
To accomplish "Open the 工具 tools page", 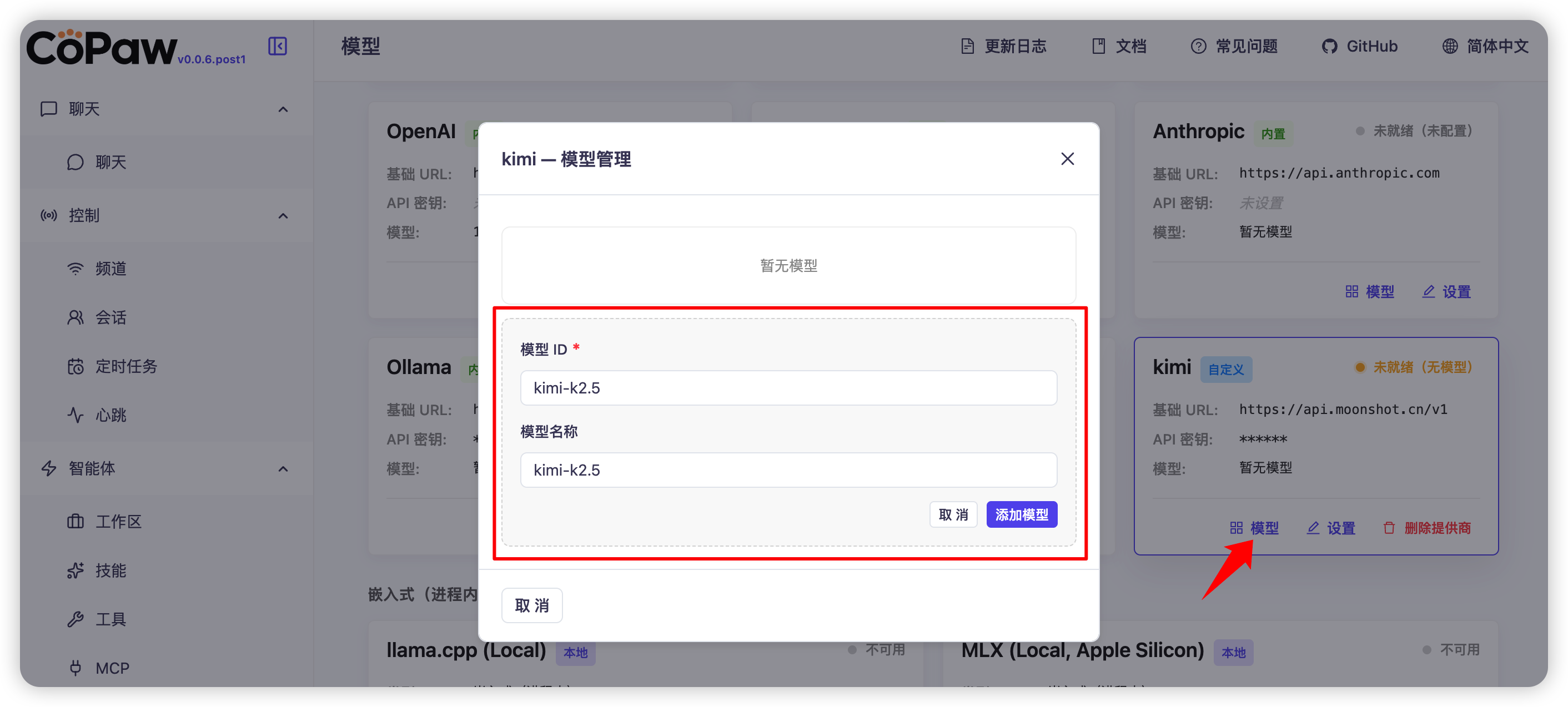I will pyautogui.click(x=110, y=619).
